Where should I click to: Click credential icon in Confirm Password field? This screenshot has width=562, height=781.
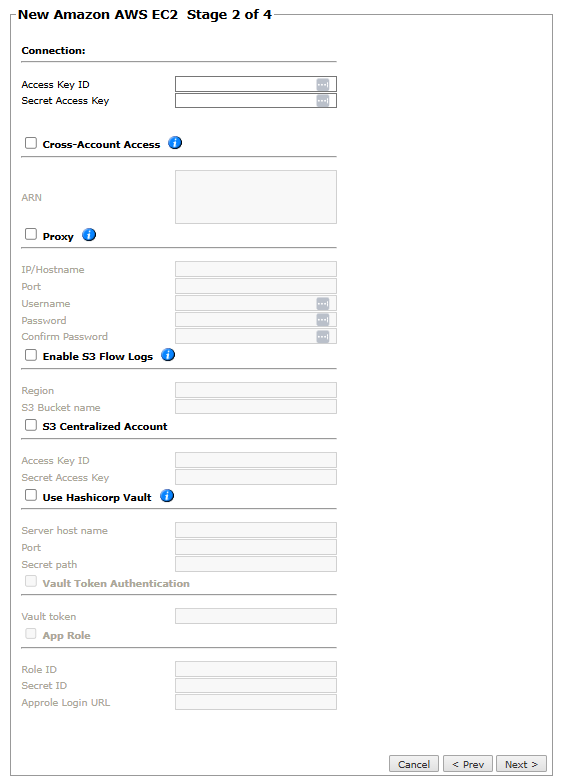323,337
